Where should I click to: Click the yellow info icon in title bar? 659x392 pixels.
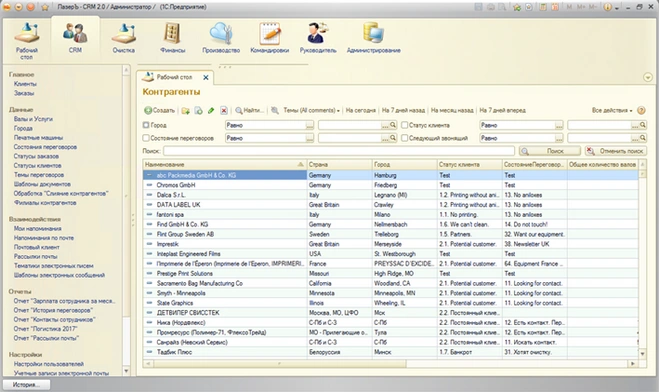pyautogui.click(x=607, y=7)
